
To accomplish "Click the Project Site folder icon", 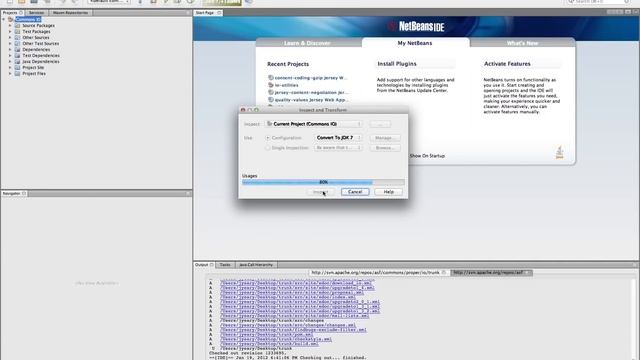I will 18,67.
